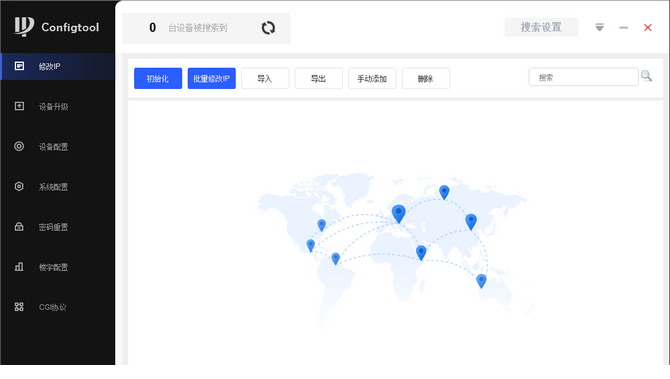Click the 系统配置 hexagon icon
This screenshot has height=379, width=670.
click(x=19, y=186)
